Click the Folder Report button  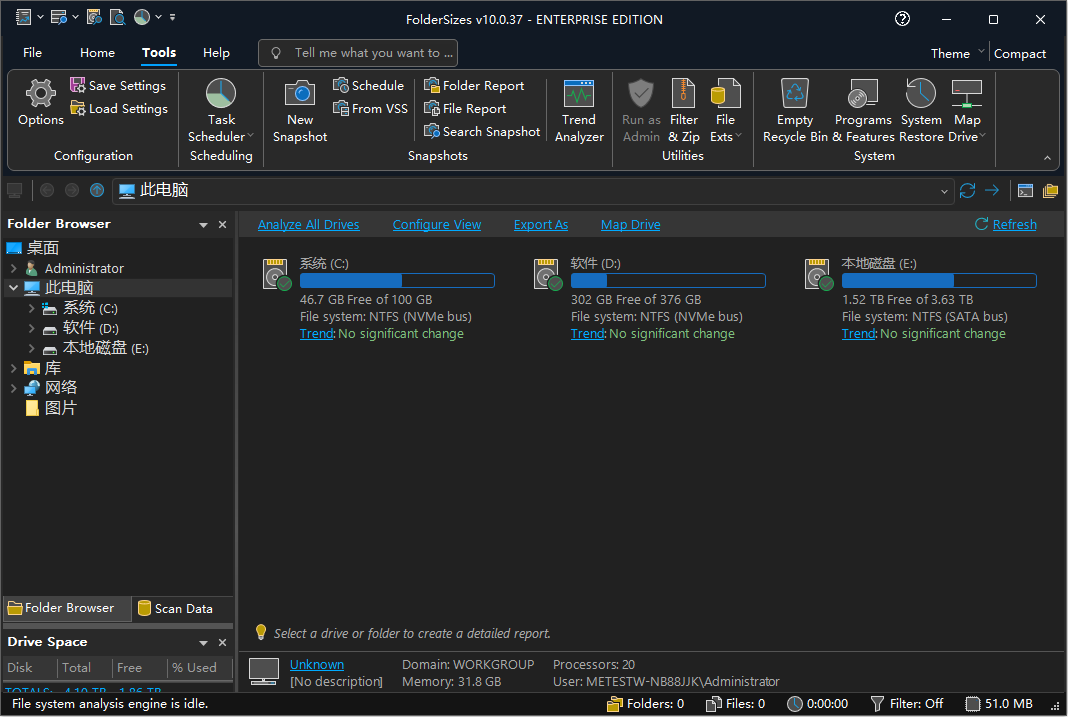click(474, 86)
